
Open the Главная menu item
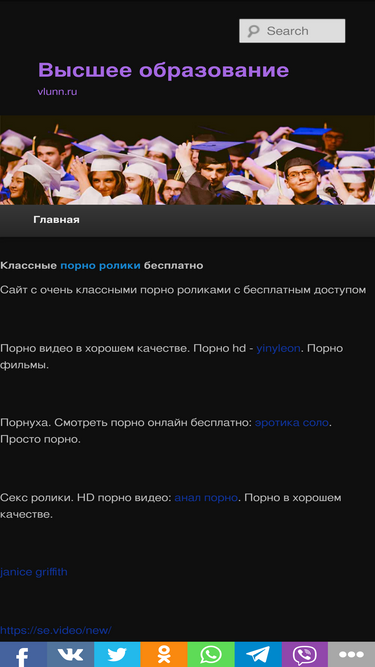[57, 220]
